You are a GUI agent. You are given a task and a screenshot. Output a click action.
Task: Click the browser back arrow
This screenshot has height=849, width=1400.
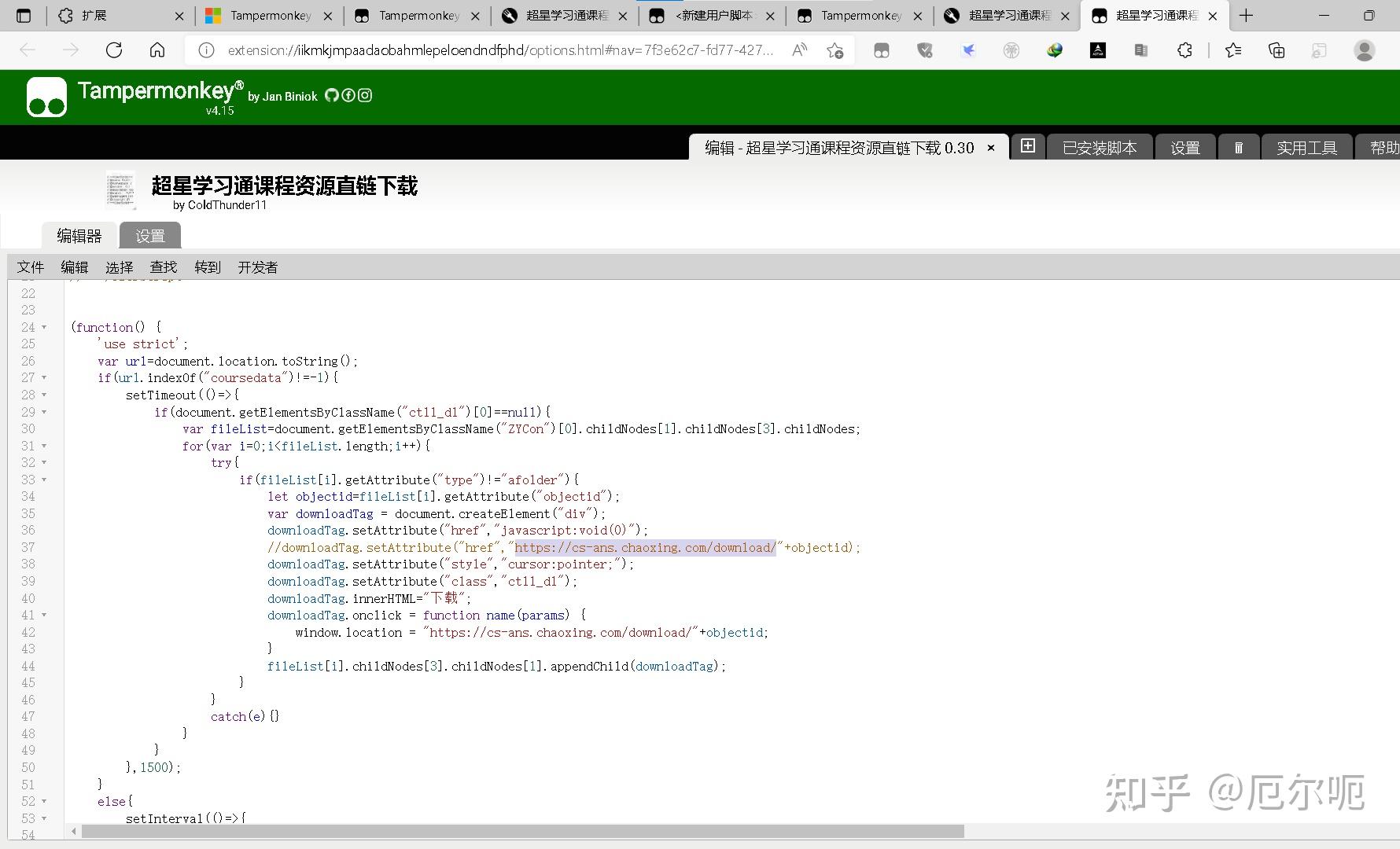[28, 50]
